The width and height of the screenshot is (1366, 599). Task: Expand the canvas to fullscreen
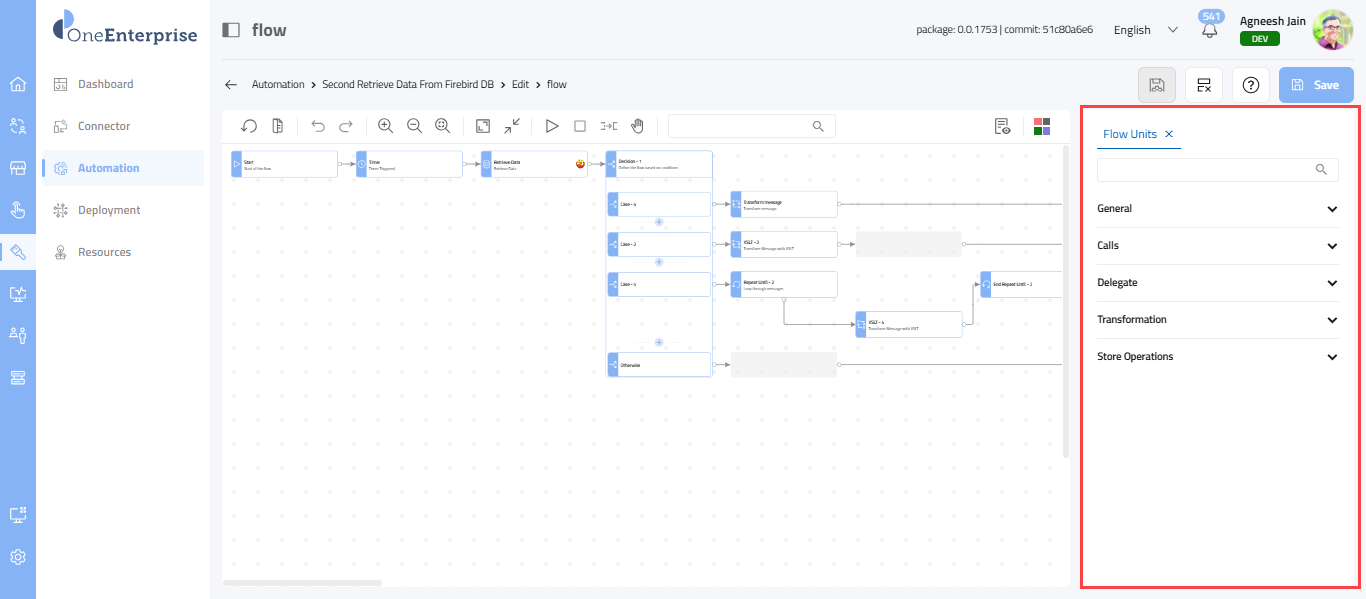click(483, 126)
